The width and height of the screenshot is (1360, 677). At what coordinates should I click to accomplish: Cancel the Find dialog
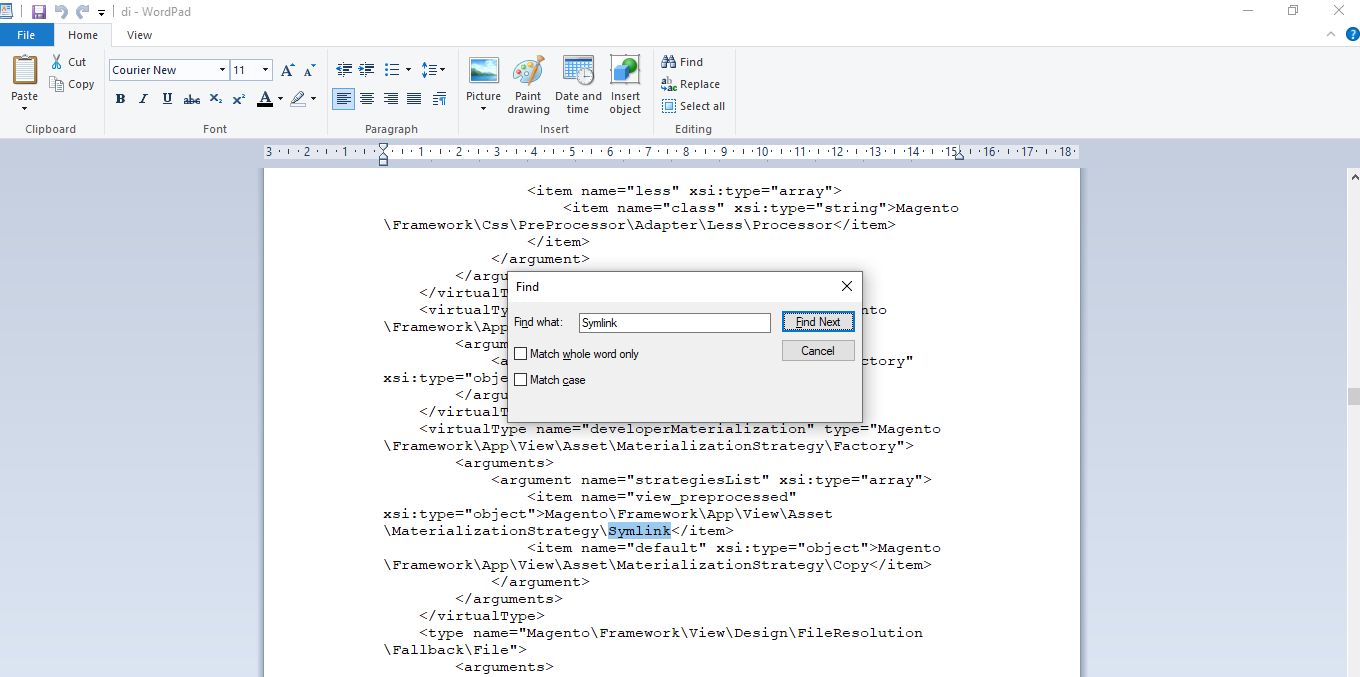pos(817,351)
